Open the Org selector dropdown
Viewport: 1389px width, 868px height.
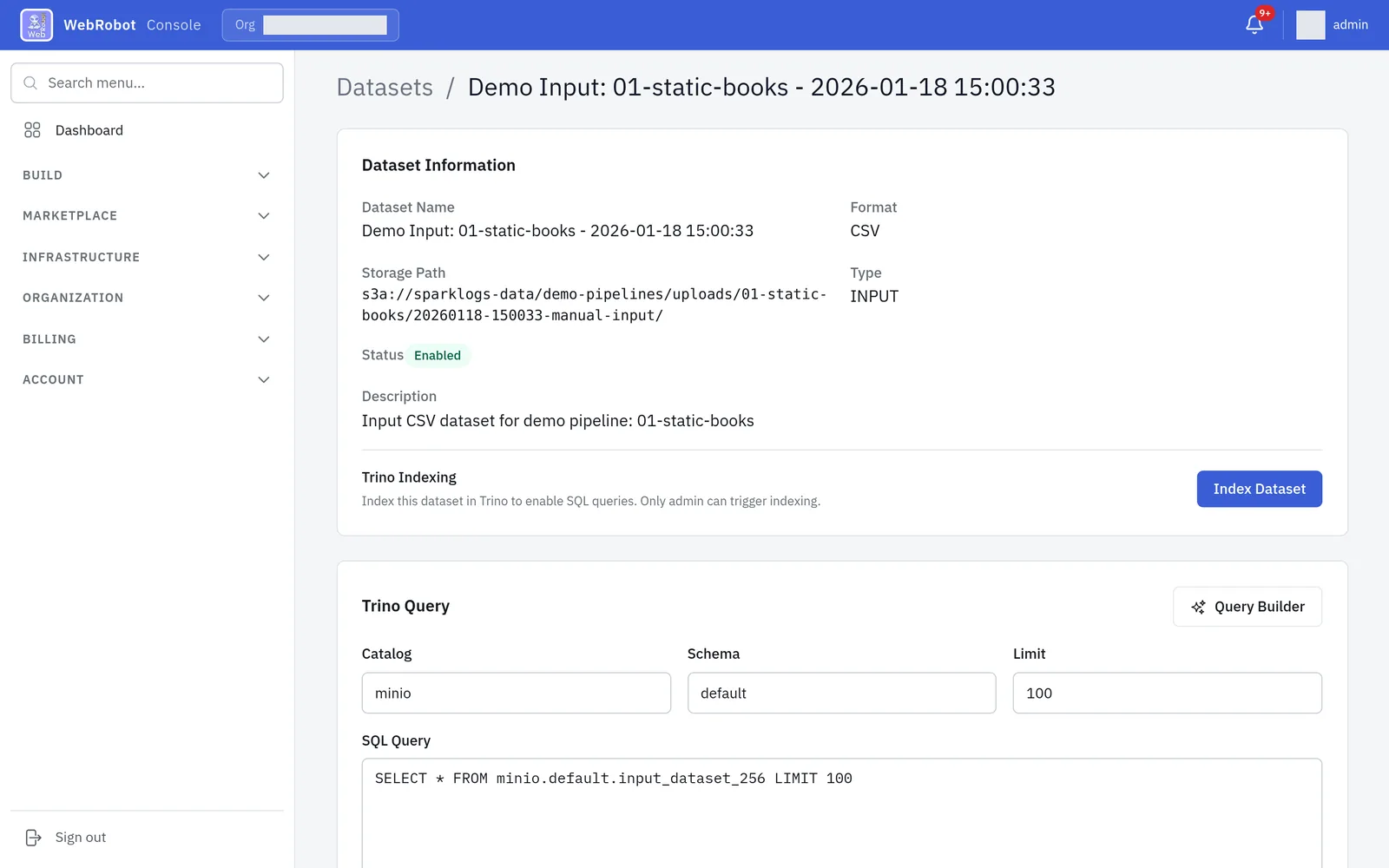(x=311, y=25)
